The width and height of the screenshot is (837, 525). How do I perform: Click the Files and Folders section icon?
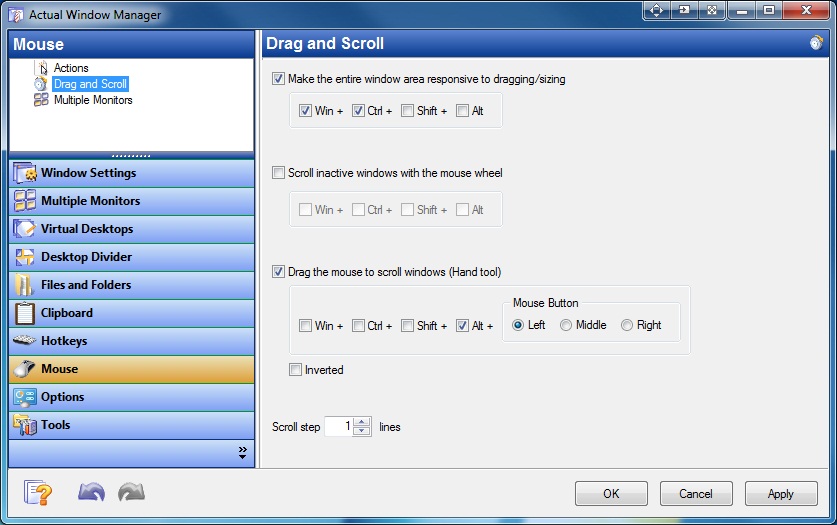(25, 285)
